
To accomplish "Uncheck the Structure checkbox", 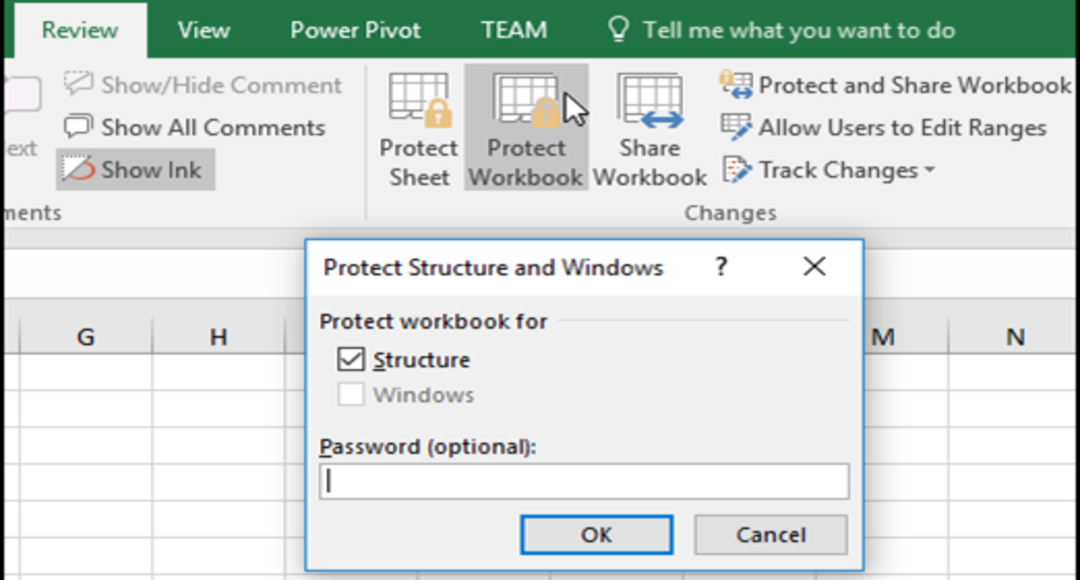I will (x=351, y=360).
